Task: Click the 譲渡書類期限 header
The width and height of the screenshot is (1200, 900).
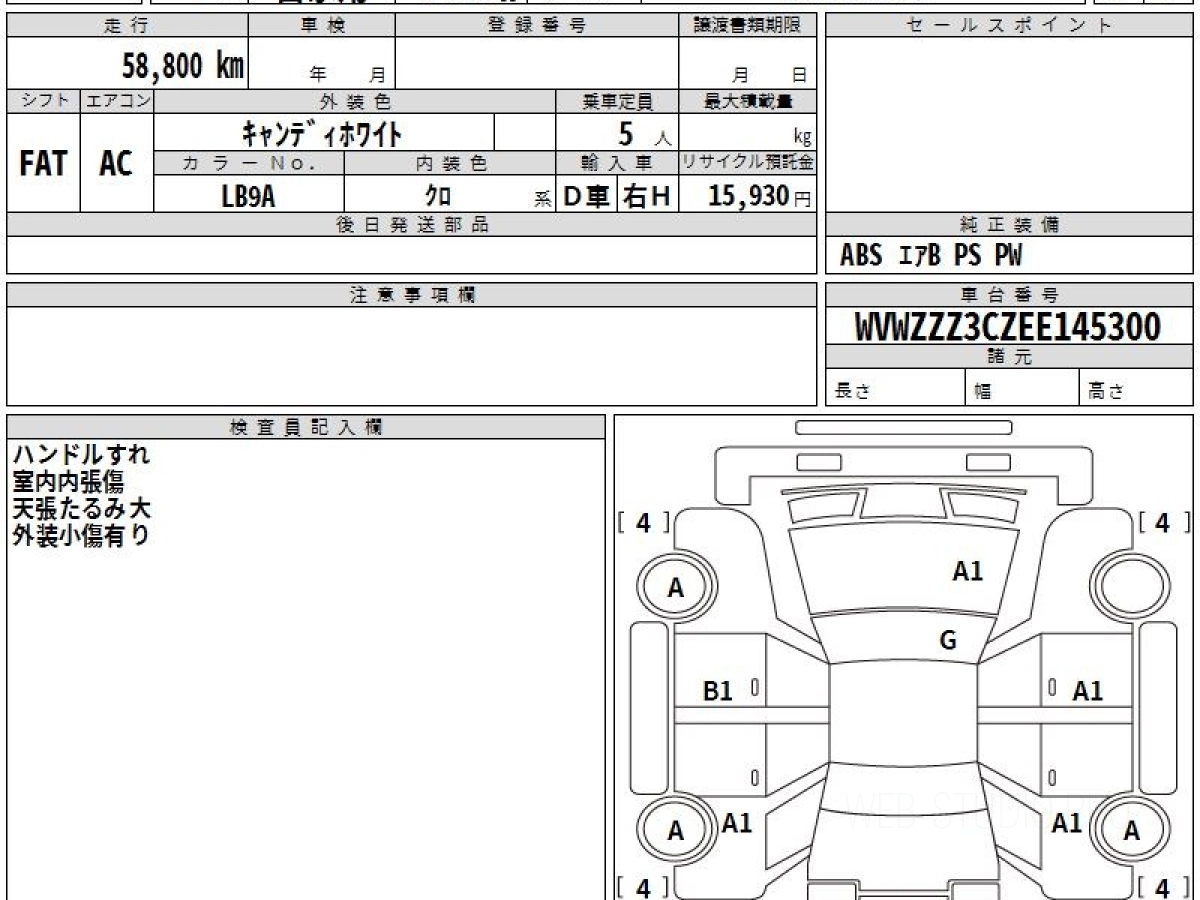Action: 748,26
